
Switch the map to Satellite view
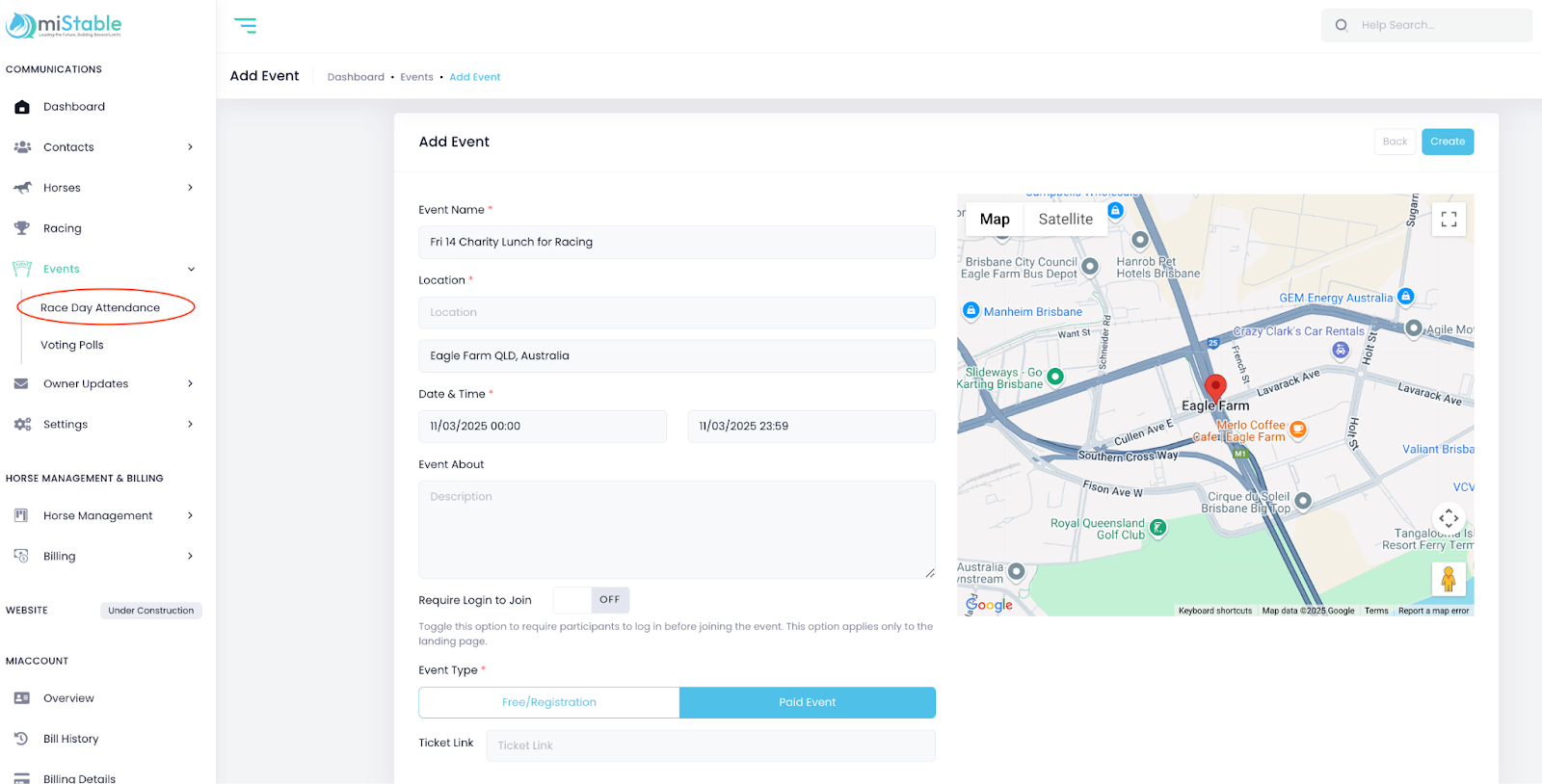point(1065,220)
